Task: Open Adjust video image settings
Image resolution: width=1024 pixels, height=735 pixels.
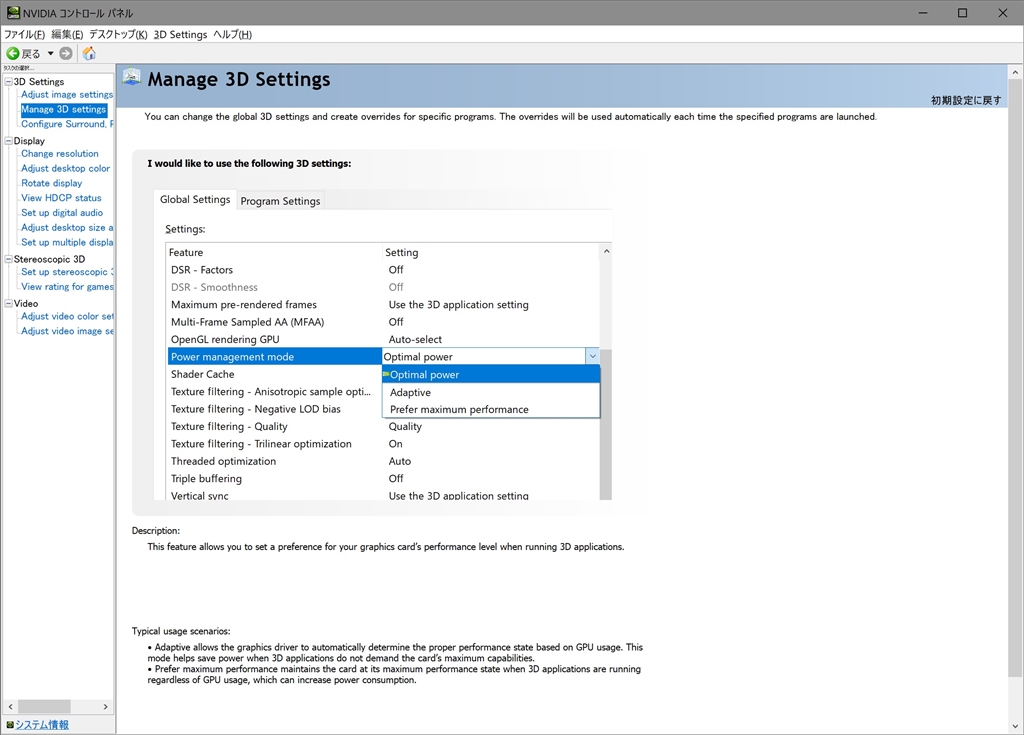Action: coord(67,331)
